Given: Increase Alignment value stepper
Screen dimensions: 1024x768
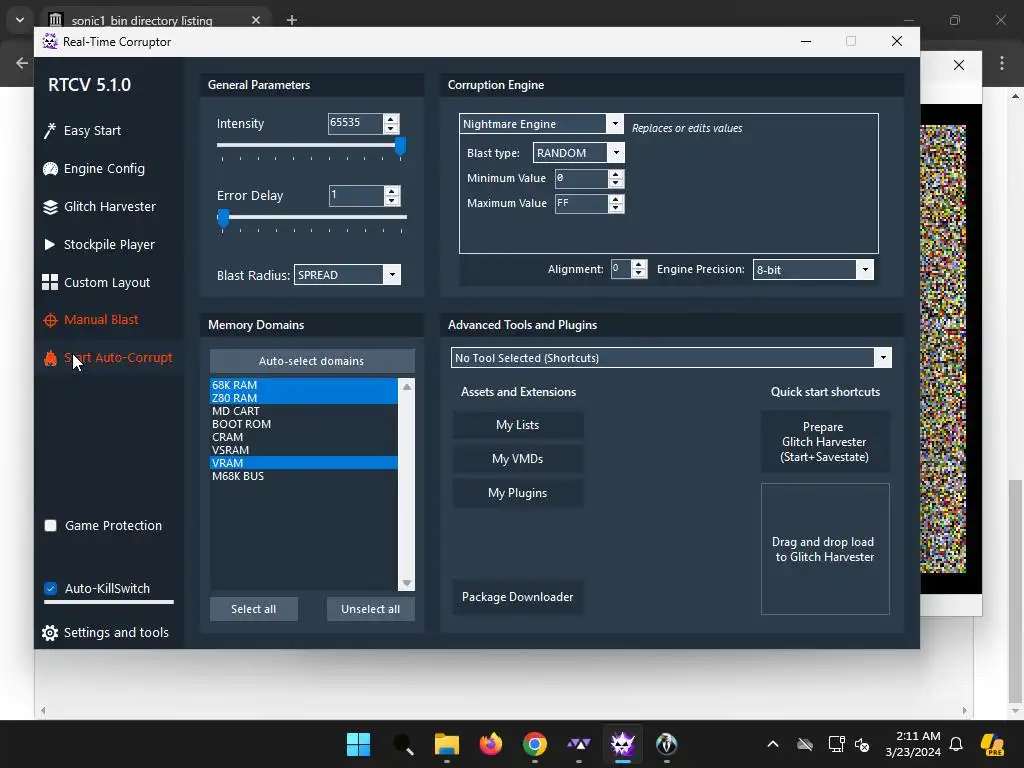Looking at the screenshot, I should [639, 264].
